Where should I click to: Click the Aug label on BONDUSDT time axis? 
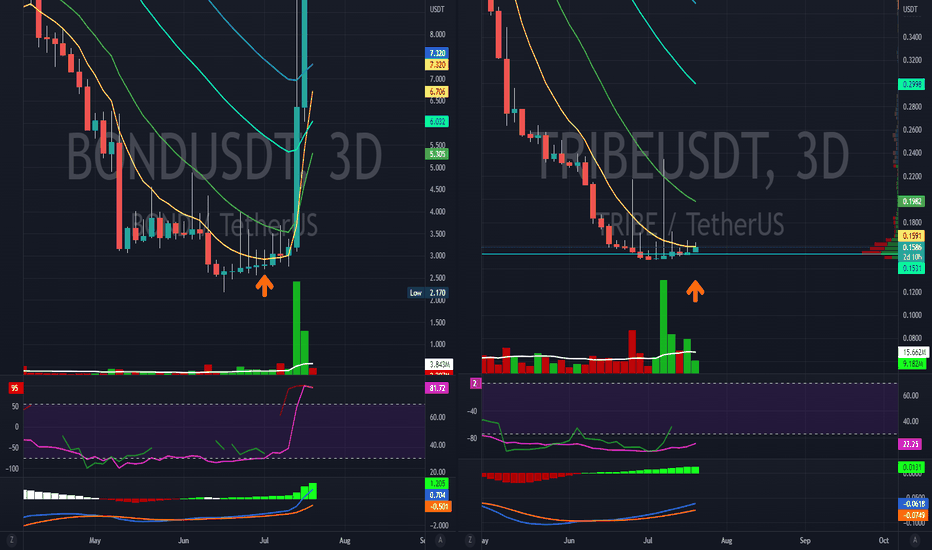(345, 540)
